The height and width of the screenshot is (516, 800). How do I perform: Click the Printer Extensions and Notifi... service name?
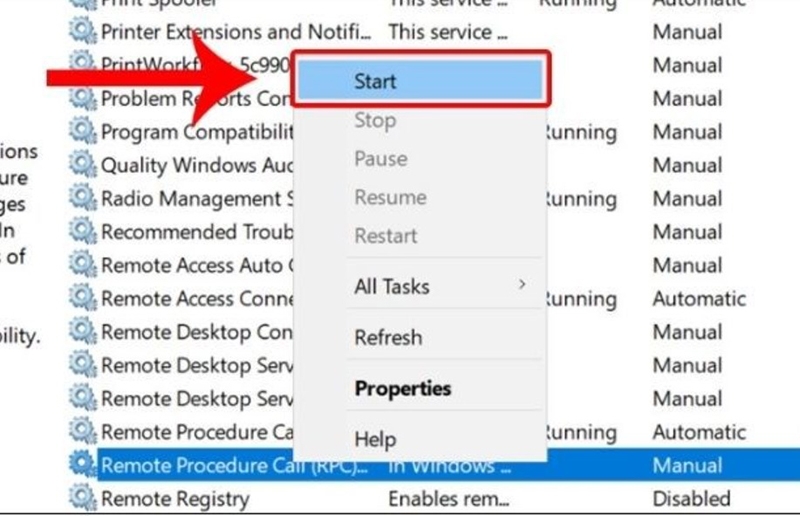(236, 32)
